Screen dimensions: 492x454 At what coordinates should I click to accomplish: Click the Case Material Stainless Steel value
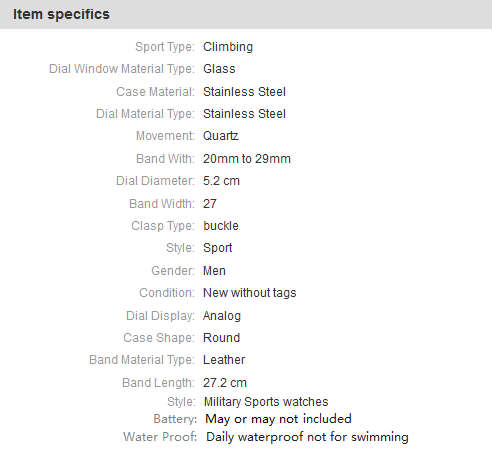(x=244, y=92)
